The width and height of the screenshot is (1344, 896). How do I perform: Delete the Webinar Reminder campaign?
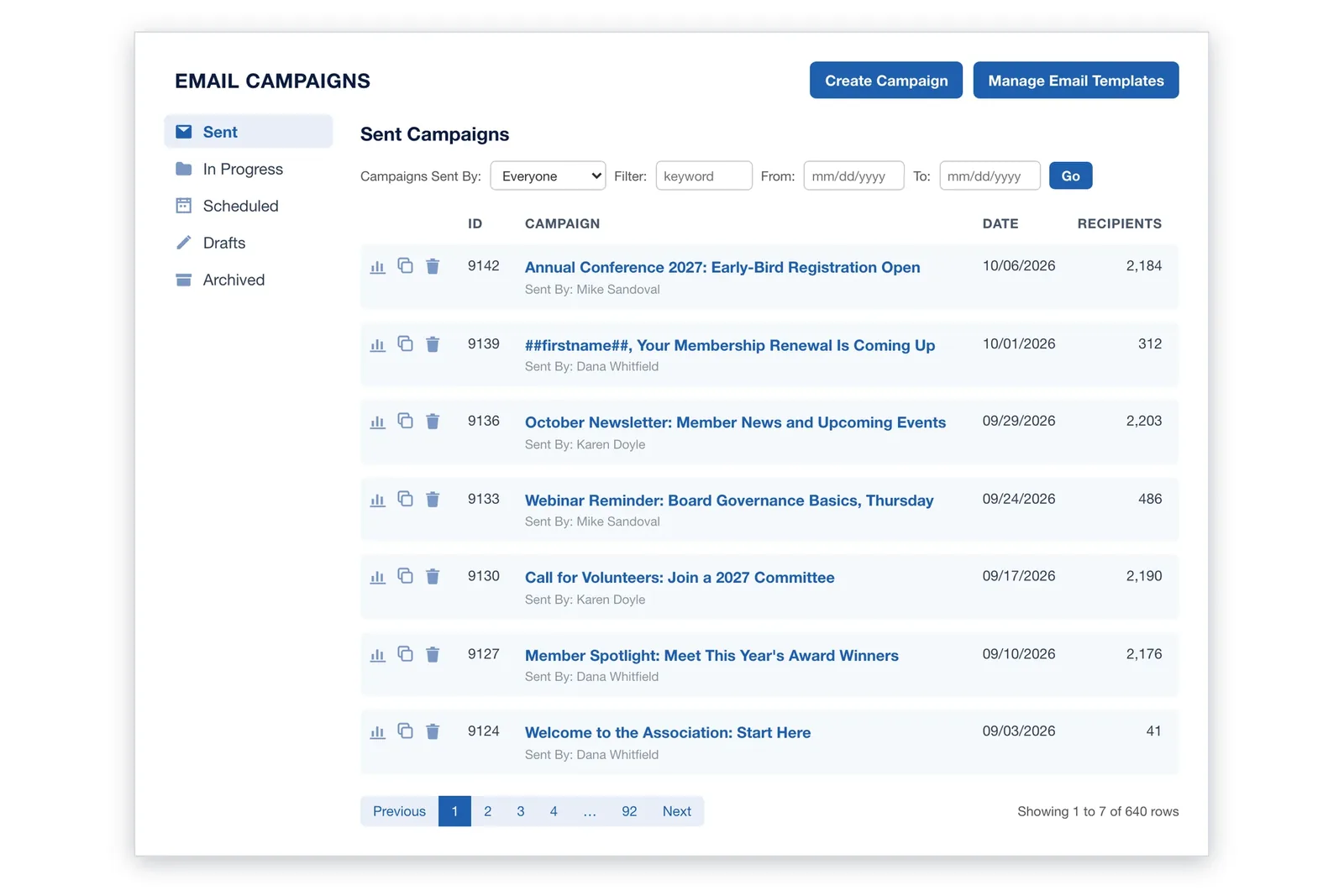point(433,500)
